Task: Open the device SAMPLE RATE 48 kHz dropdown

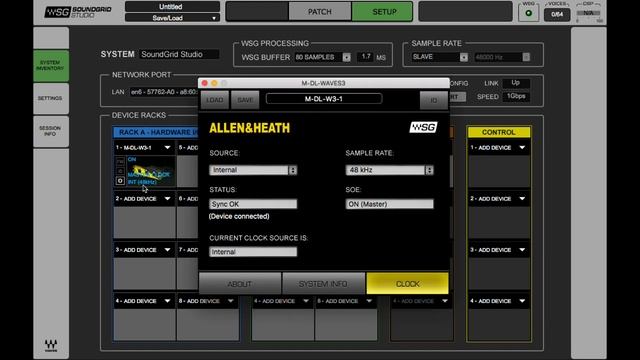Action: 389,170
